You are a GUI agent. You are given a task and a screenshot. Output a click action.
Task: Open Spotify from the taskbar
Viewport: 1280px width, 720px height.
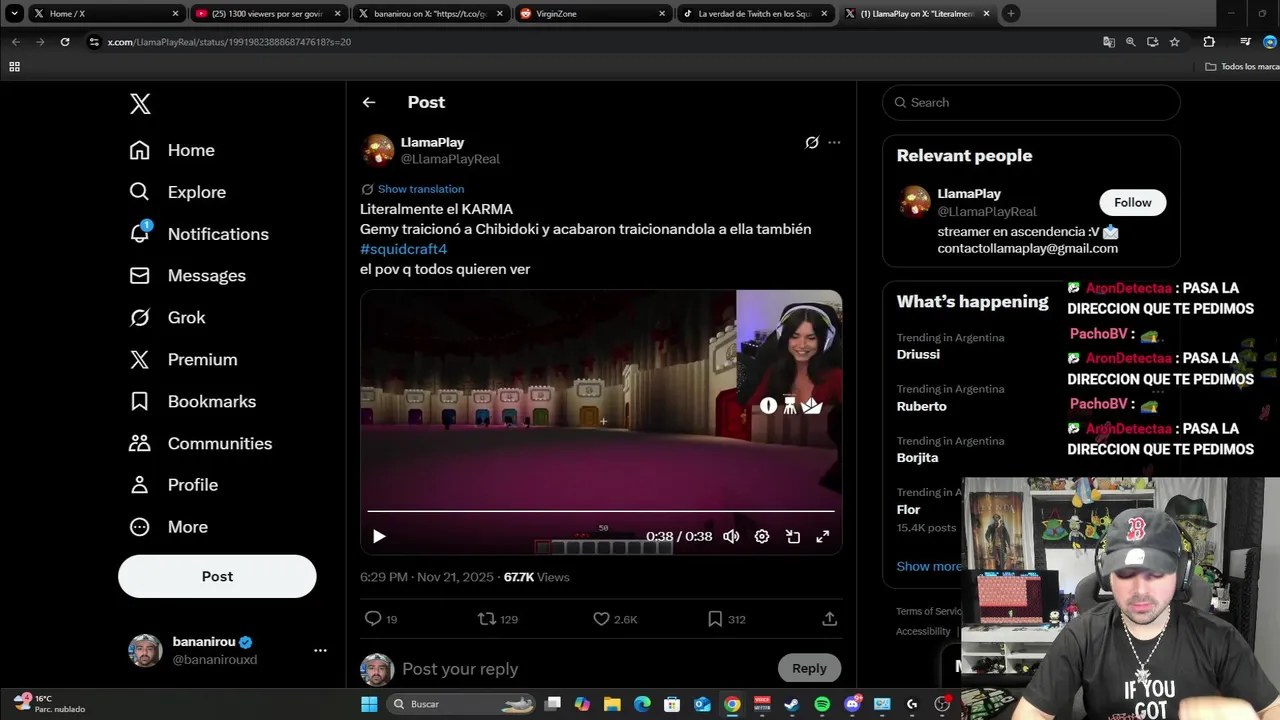[x=822, y=704]
